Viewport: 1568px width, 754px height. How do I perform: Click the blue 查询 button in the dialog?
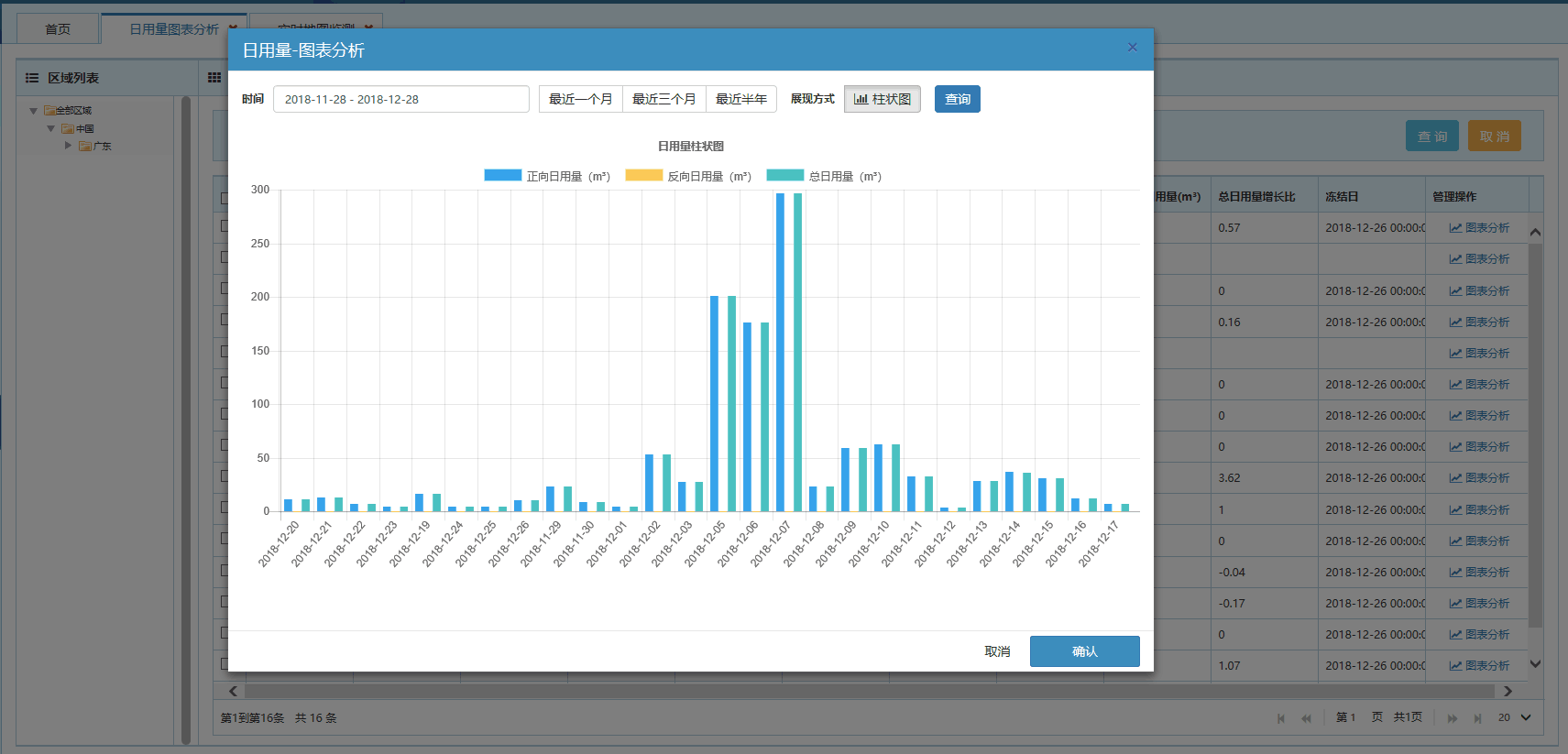point(957,99)
